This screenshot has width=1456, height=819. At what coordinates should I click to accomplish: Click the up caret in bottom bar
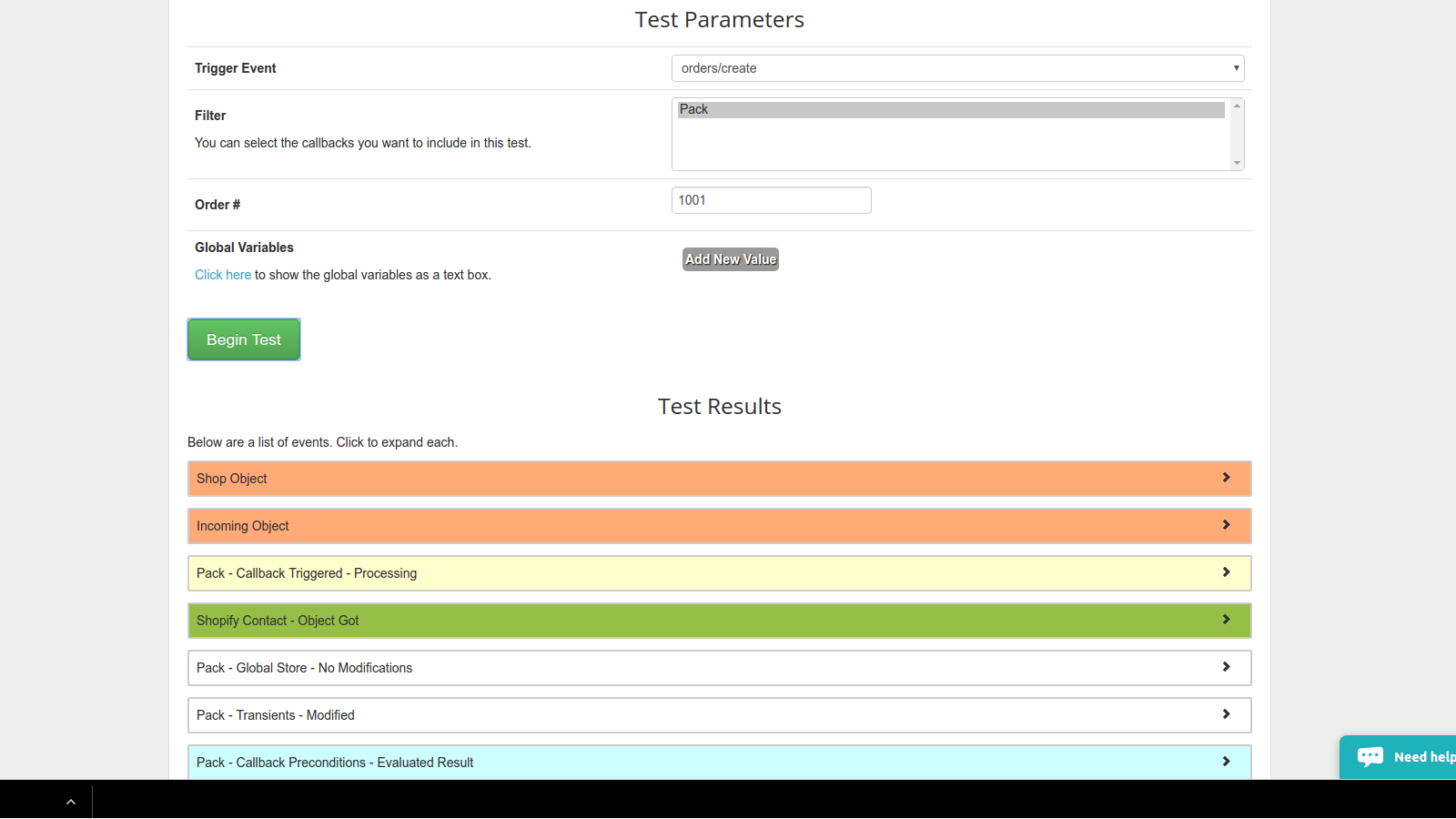coord(71,802)
